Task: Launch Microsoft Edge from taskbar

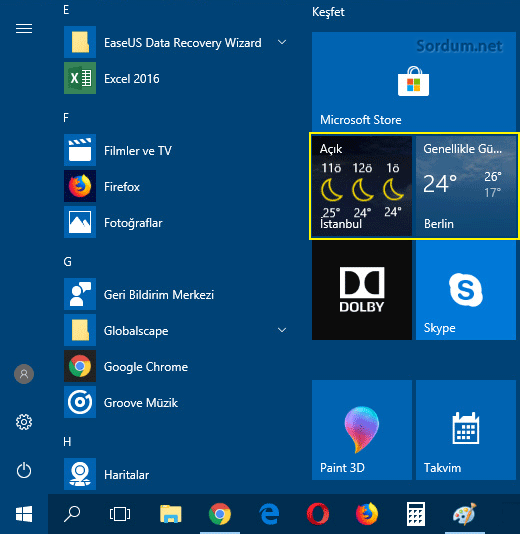Action: 269,514
